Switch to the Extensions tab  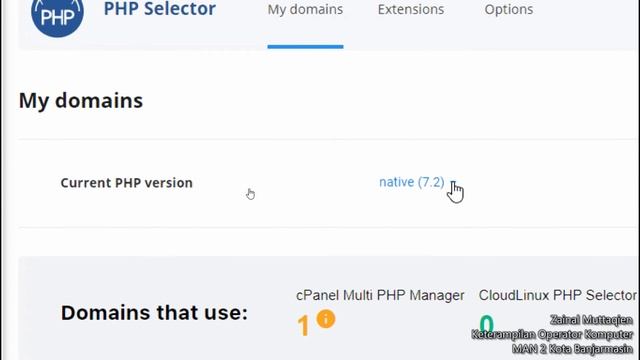pos(411,9)
